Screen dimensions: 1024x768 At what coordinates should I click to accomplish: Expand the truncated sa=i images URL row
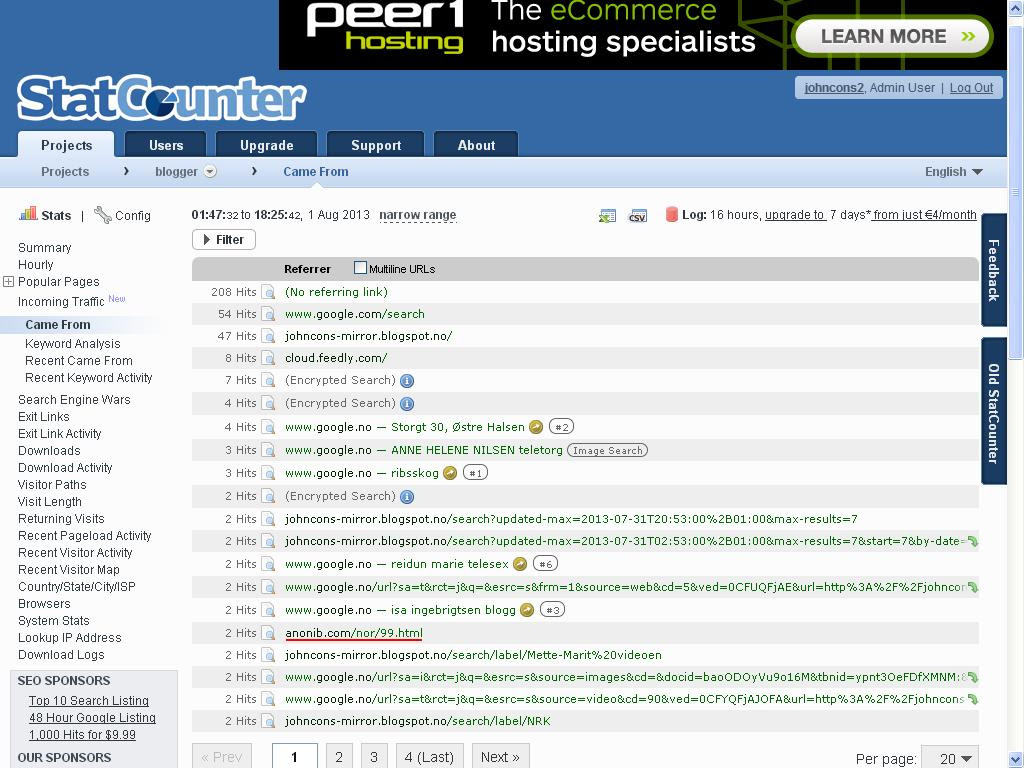(972, 677)
